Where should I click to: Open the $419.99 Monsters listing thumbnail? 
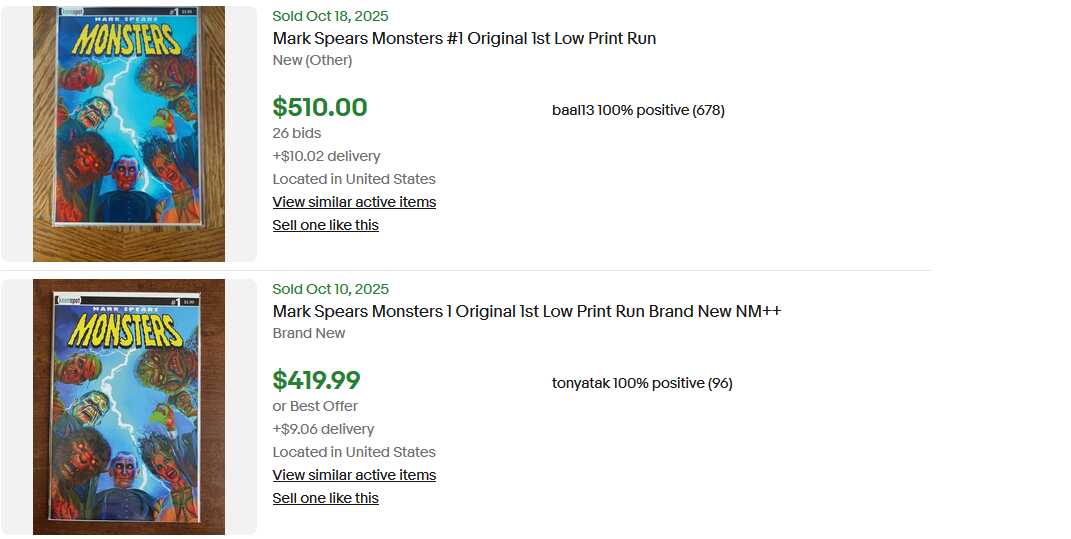coord(129,406)
